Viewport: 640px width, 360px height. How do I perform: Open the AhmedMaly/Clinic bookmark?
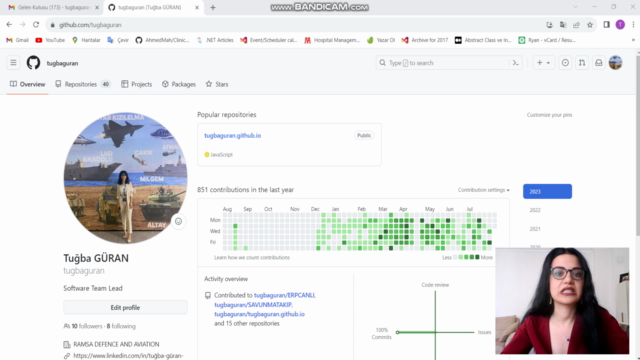(162, 40)
